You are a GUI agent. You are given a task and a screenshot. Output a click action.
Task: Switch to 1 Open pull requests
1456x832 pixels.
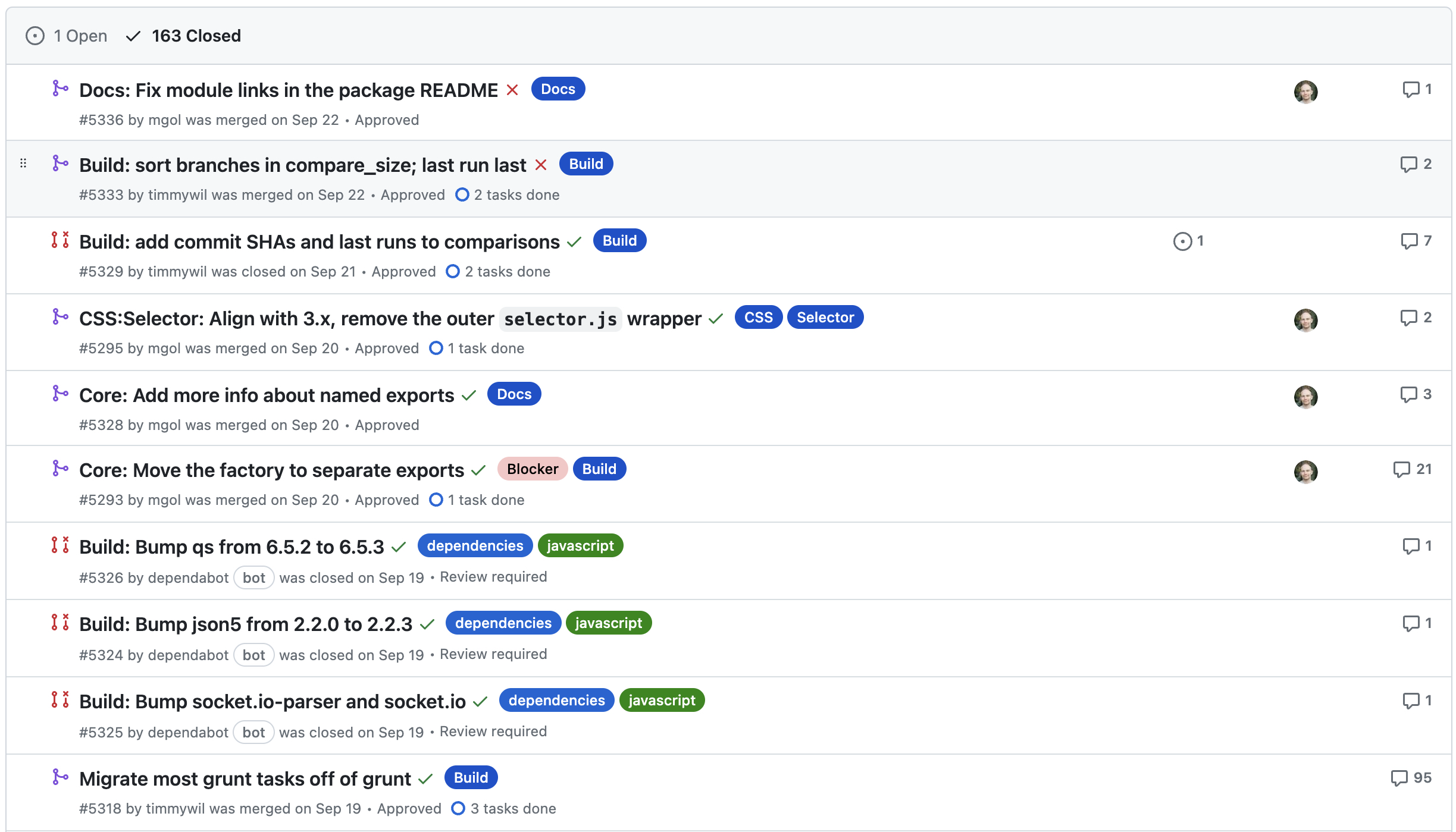pos(67,36)
